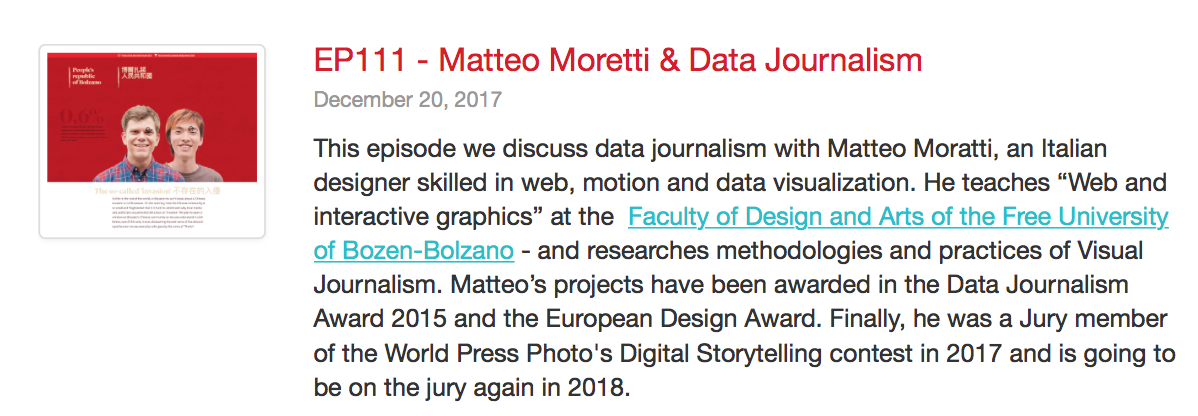The height and width of the screenshot is (416, 1198).
Task: Open the EP111 Matteo Moretti episode title
Action: coord(617,60)
